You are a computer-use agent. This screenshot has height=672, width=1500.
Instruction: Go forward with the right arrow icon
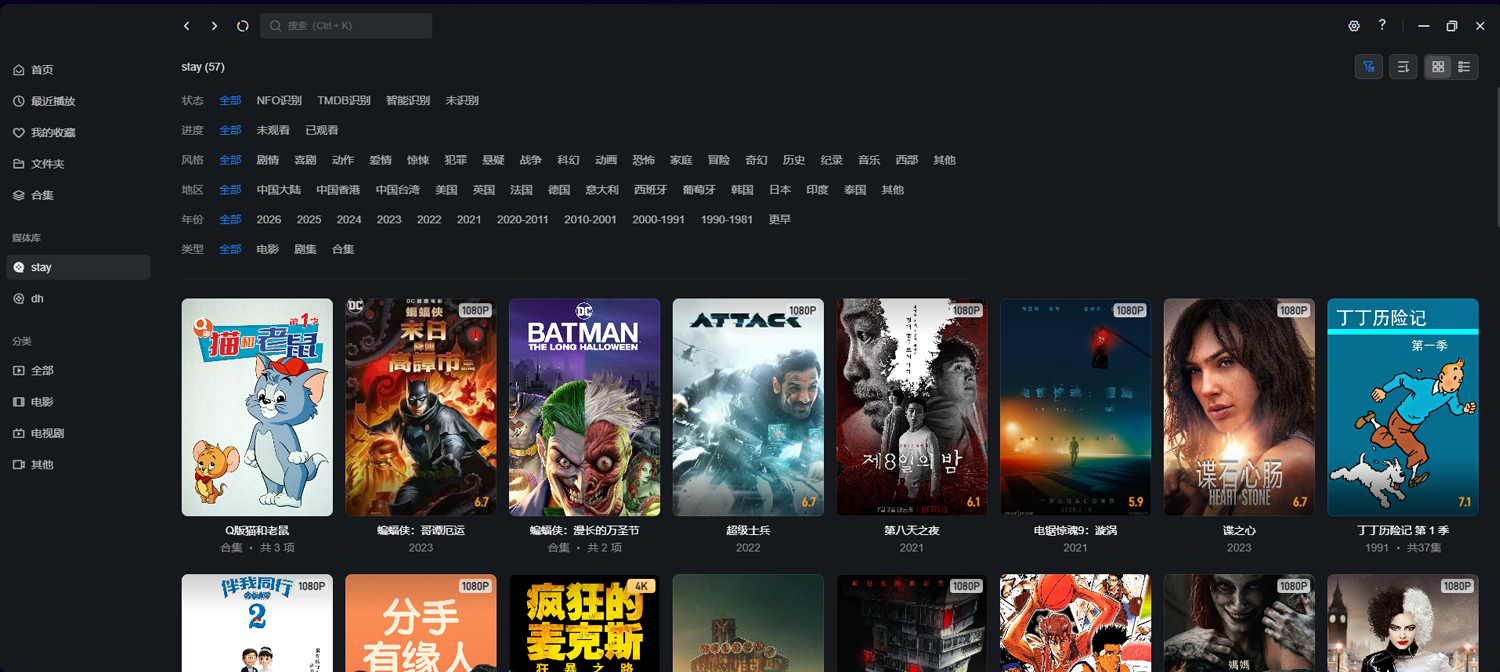(214, 26)
